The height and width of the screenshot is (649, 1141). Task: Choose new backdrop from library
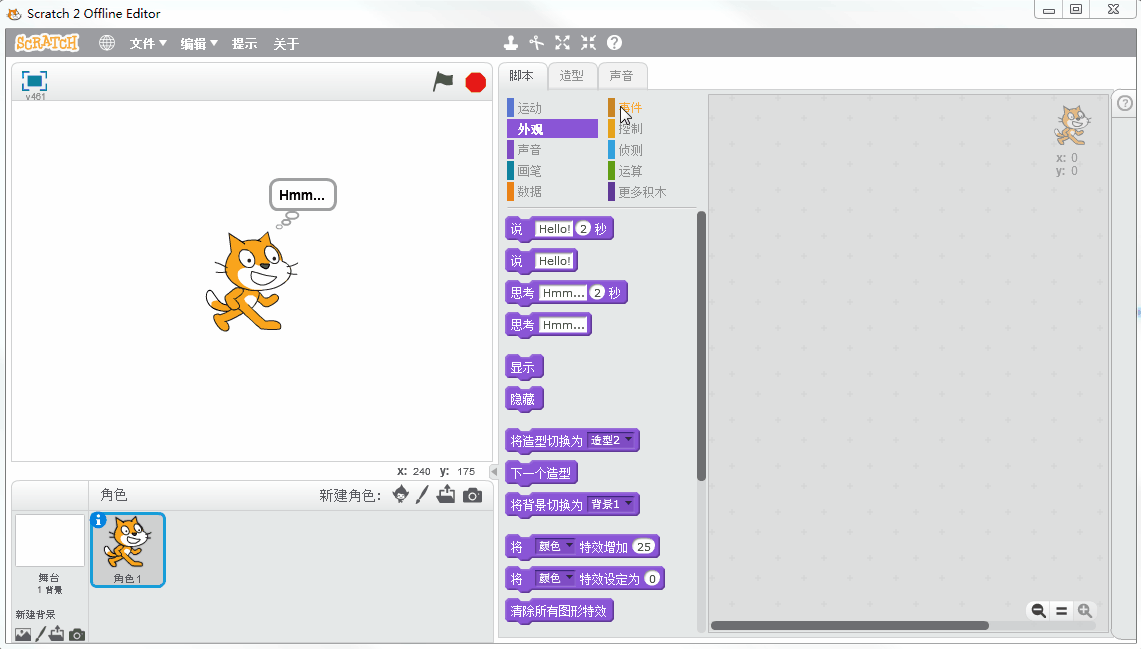point(23,634)
